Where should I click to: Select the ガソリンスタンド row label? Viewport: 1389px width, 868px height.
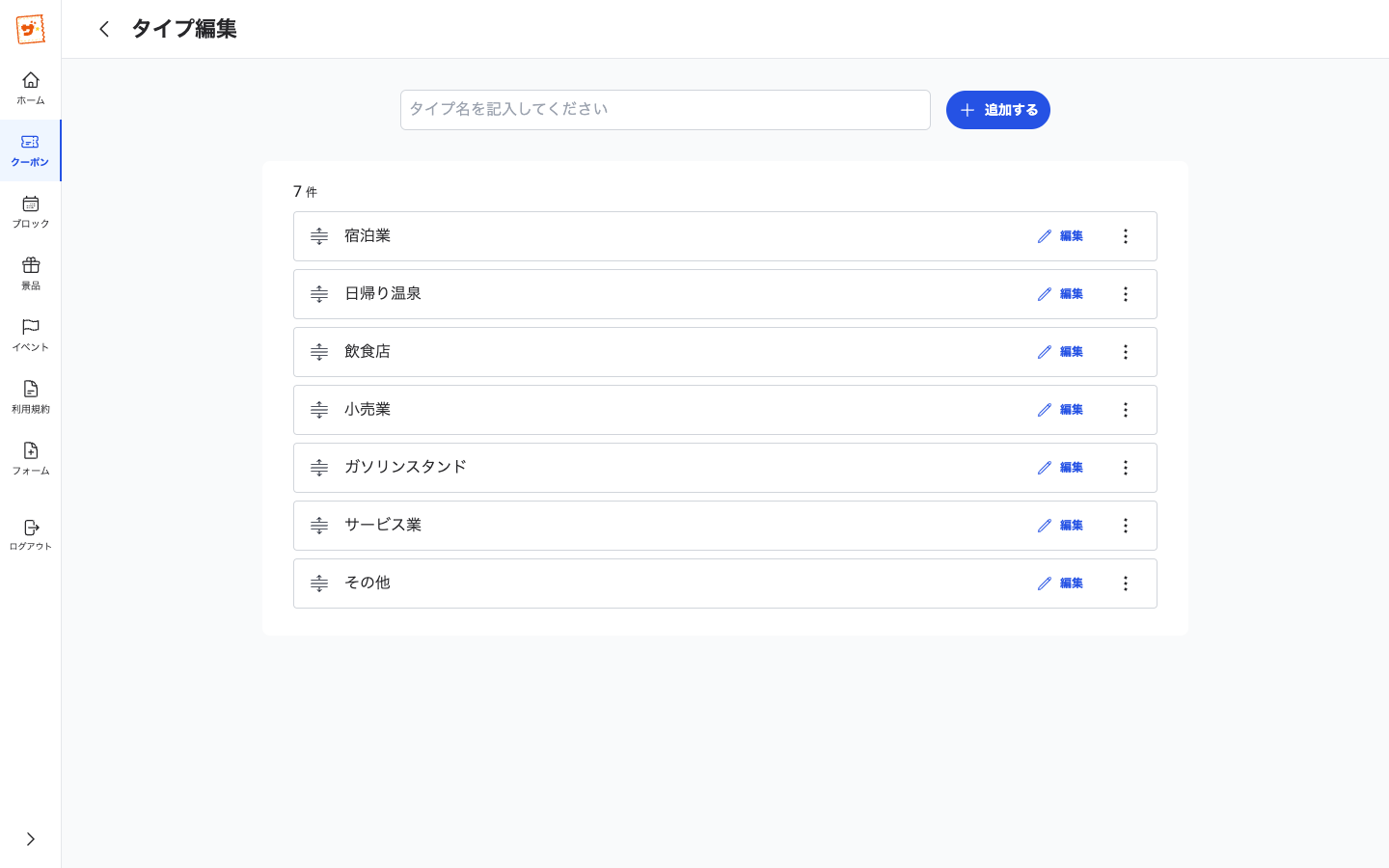[x=405, y=467]
